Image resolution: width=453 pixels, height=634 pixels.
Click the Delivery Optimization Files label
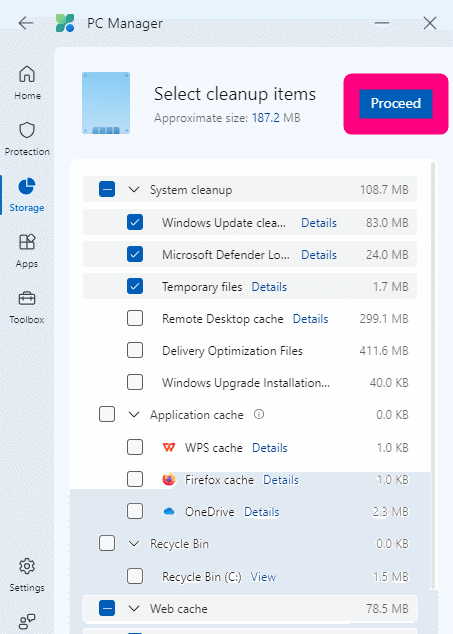coord(232,351)
